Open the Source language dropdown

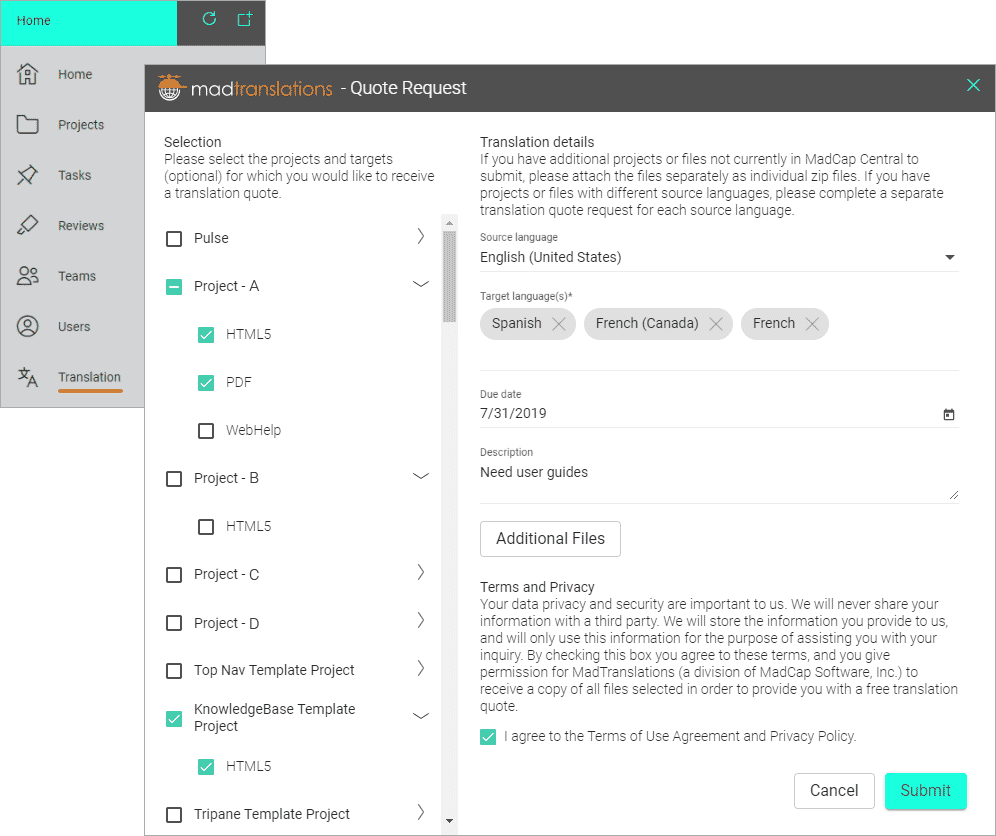point(719,257)
